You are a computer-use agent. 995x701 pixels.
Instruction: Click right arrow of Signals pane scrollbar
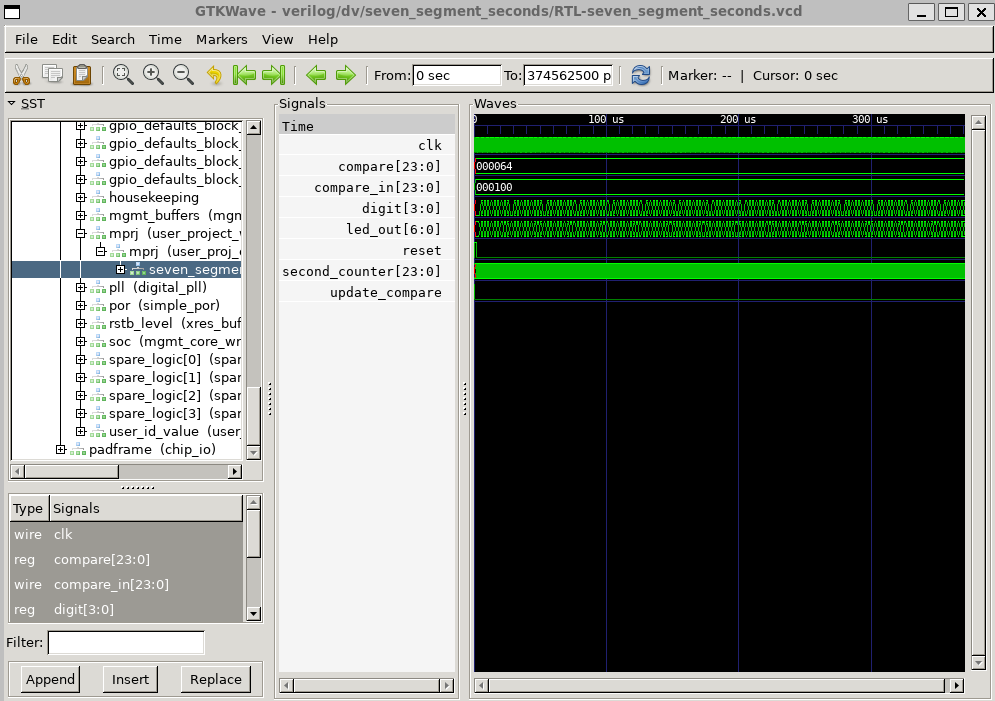pos(447,685)
